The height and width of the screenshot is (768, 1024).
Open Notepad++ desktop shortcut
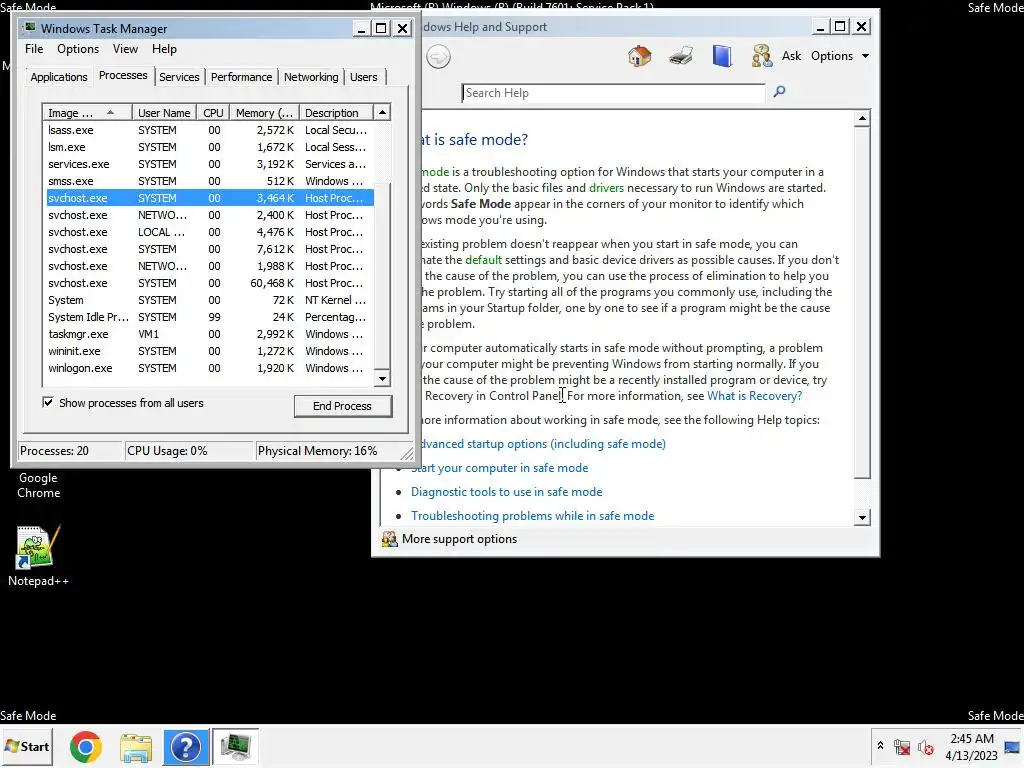38,555
